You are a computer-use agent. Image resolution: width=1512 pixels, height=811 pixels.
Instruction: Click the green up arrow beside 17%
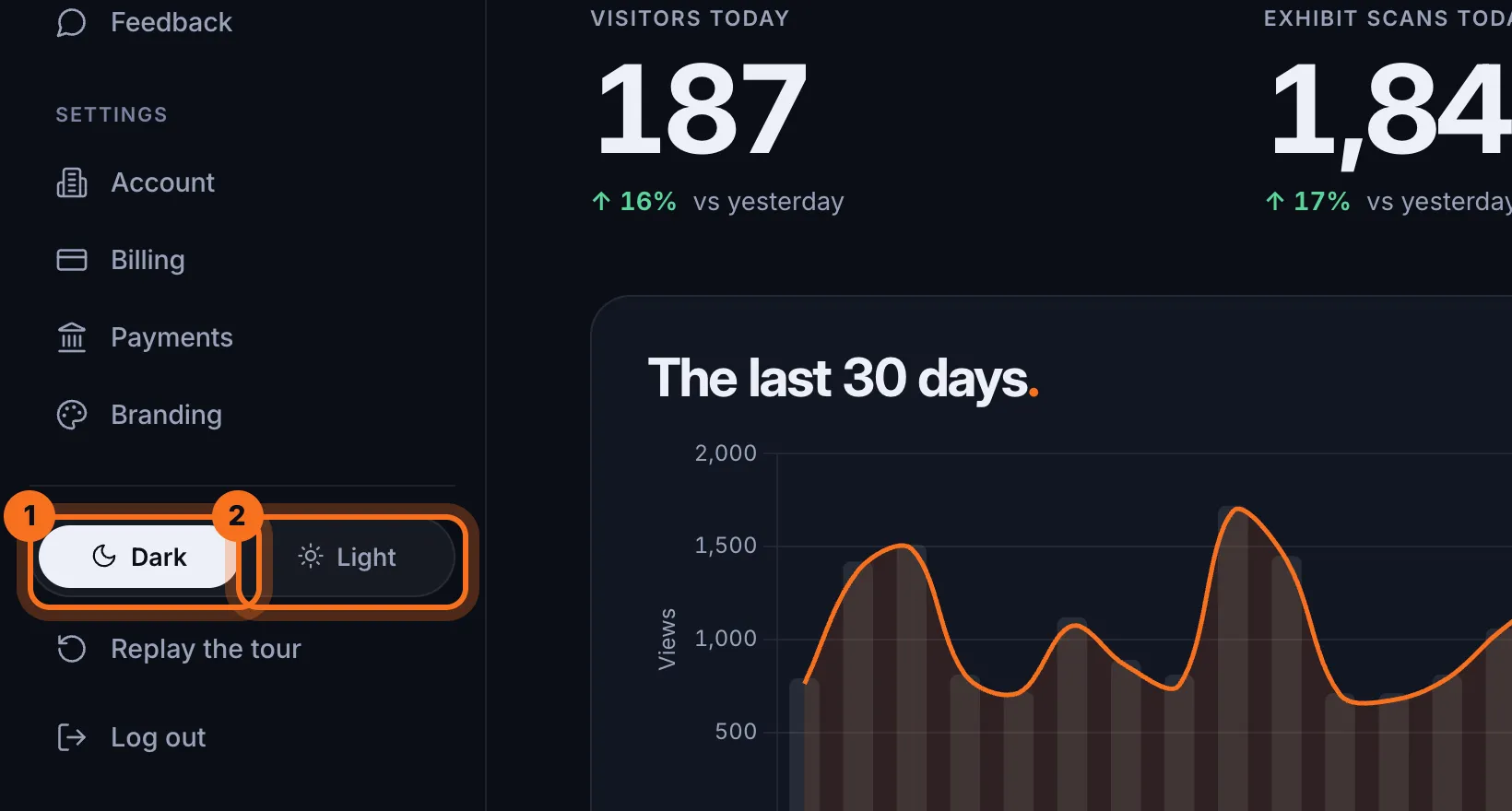pyautogui.click(x=1275, y=201)
